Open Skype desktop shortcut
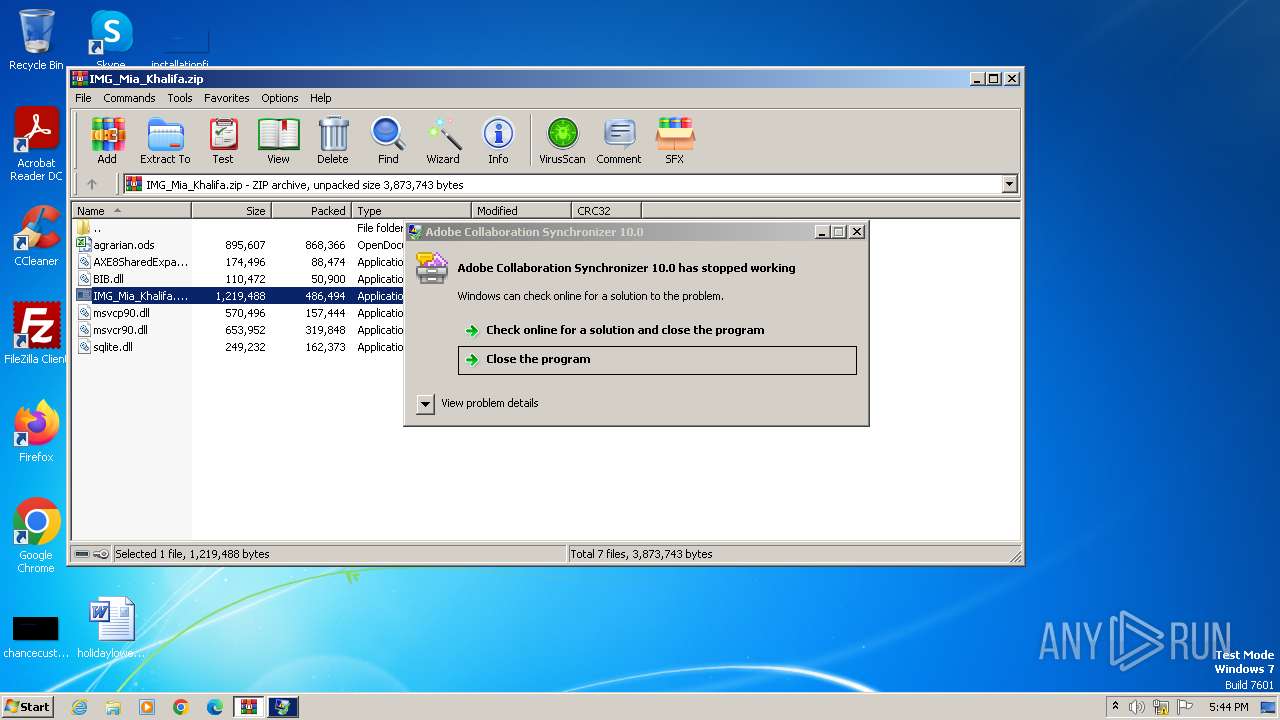Screen dimensions: 1280x720 pos(110,40)
